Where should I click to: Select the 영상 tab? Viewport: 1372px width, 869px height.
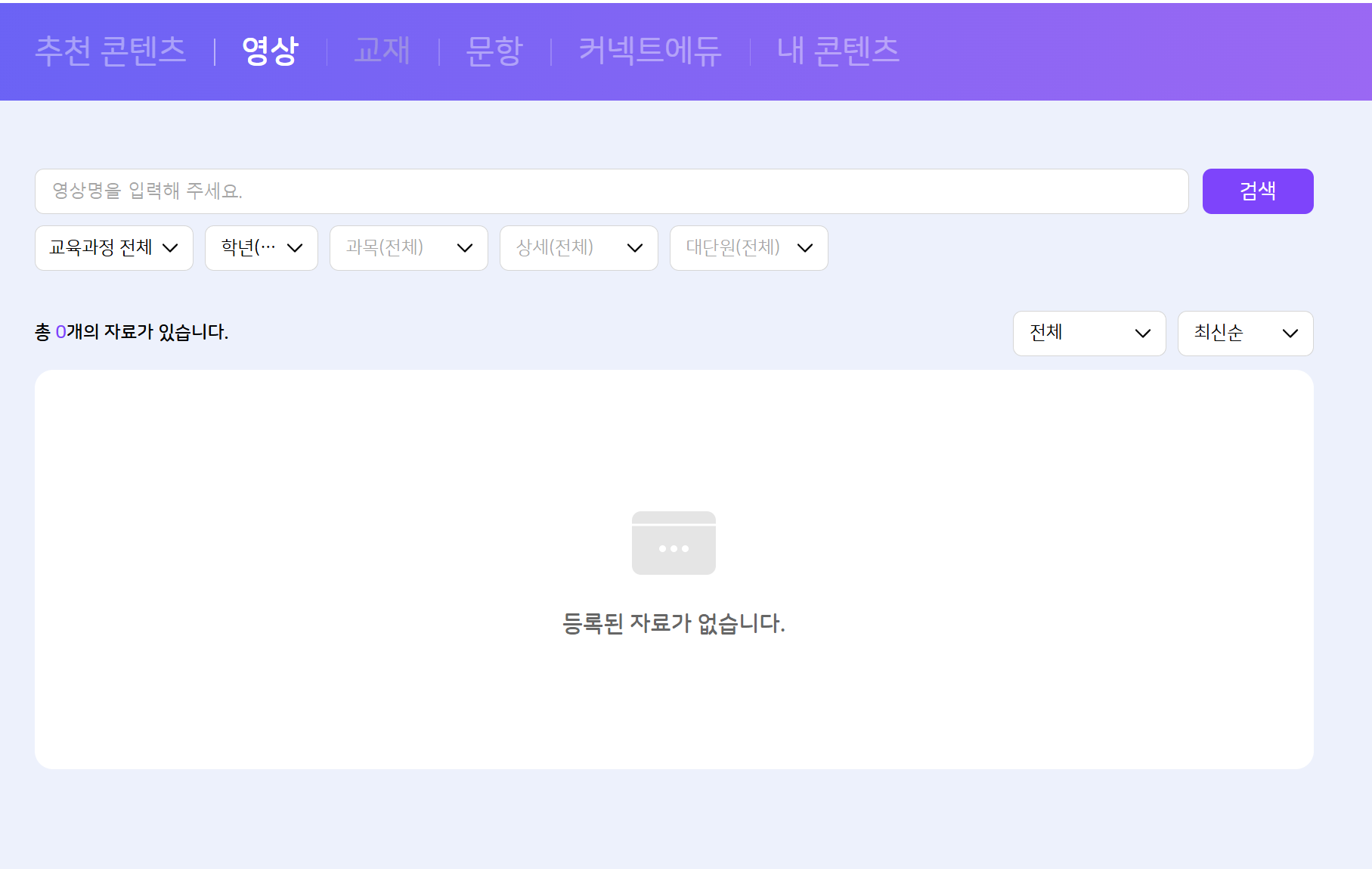click(x=271, y=51)
